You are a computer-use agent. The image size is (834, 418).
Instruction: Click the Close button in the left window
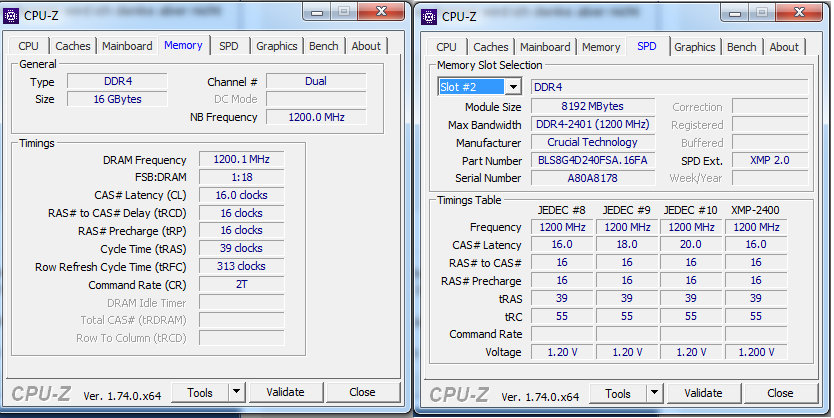click(x=362, y=392)
